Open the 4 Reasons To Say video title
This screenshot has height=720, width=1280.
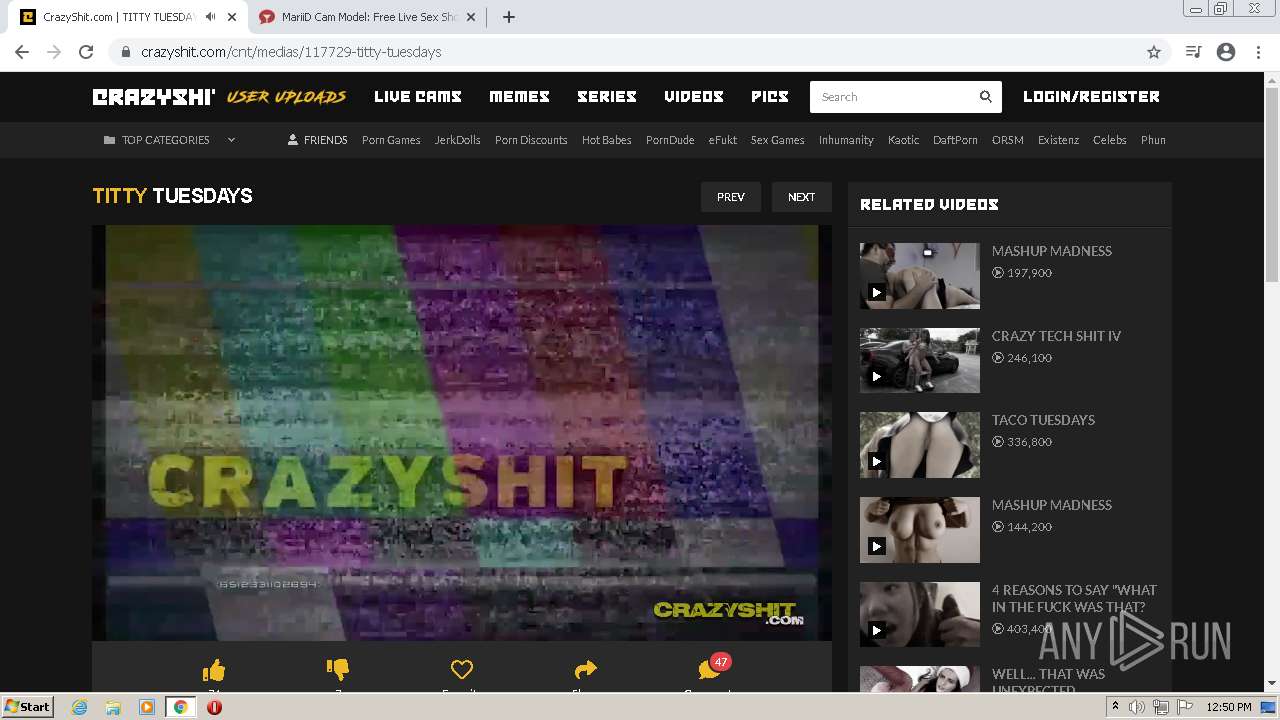pyautogui.click(x=1074, y=598)
